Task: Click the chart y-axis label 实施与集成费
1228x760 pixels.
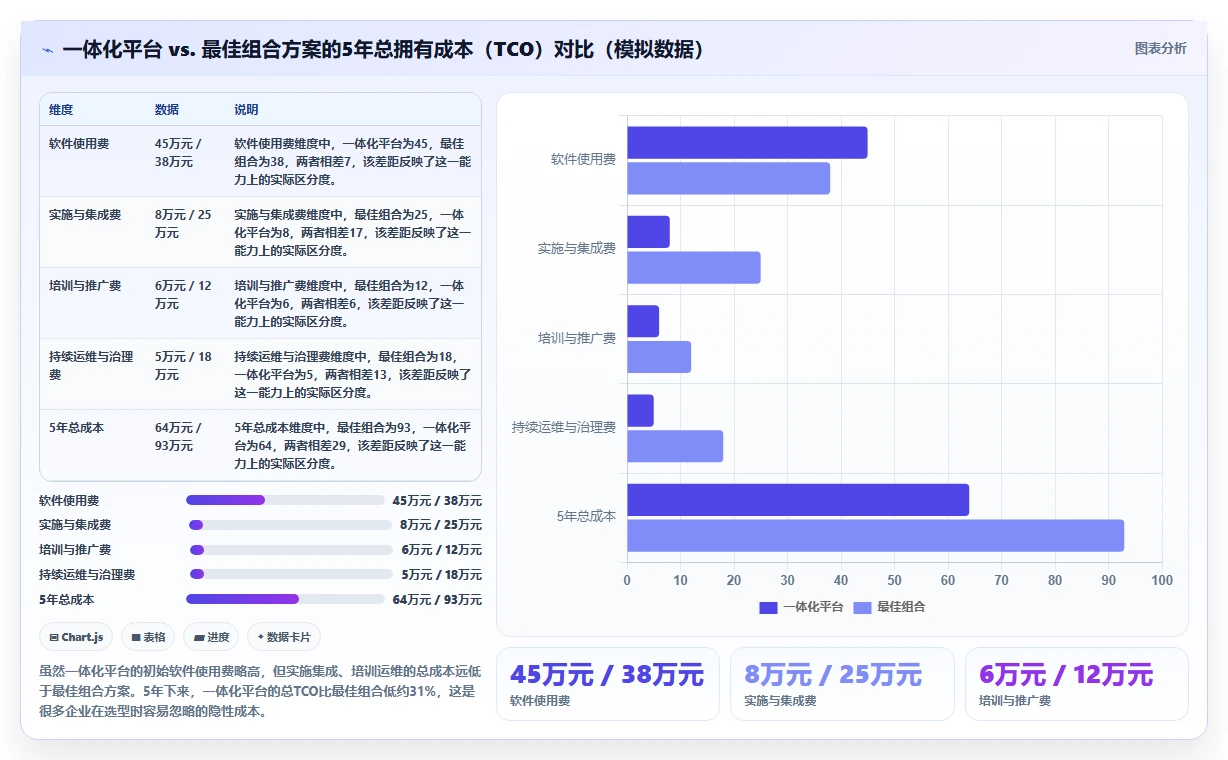Action: (x=577, y=248)
